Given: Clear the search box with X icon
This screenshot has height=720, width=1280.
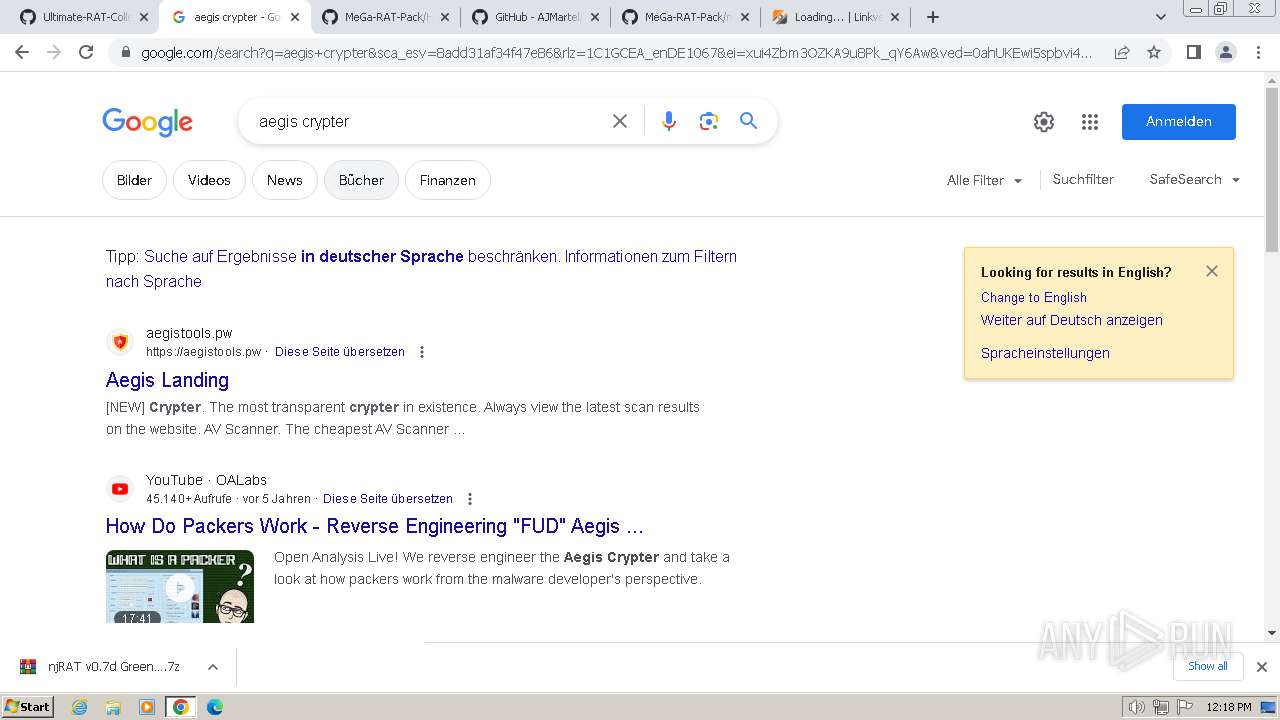Looking at the screenshot, I should (620, 121).
